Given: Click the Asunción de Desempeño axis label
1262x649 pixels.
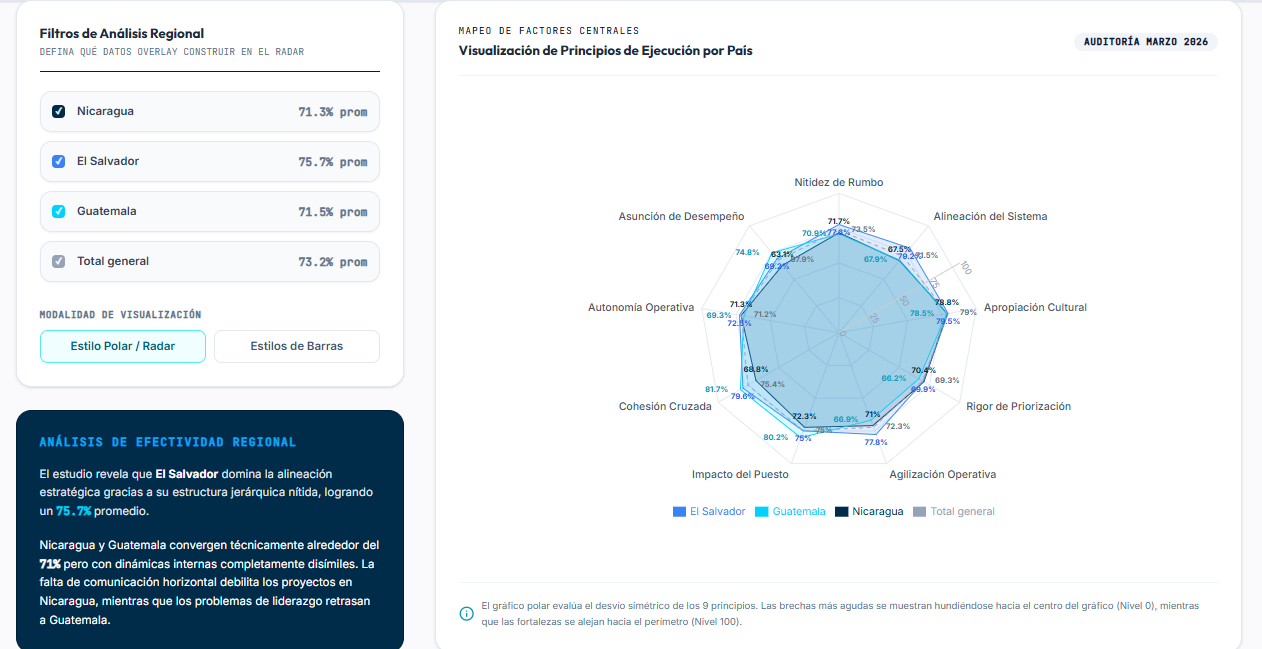Looking at the screenshot, I should pyautogui.click(x=681, y=216).
